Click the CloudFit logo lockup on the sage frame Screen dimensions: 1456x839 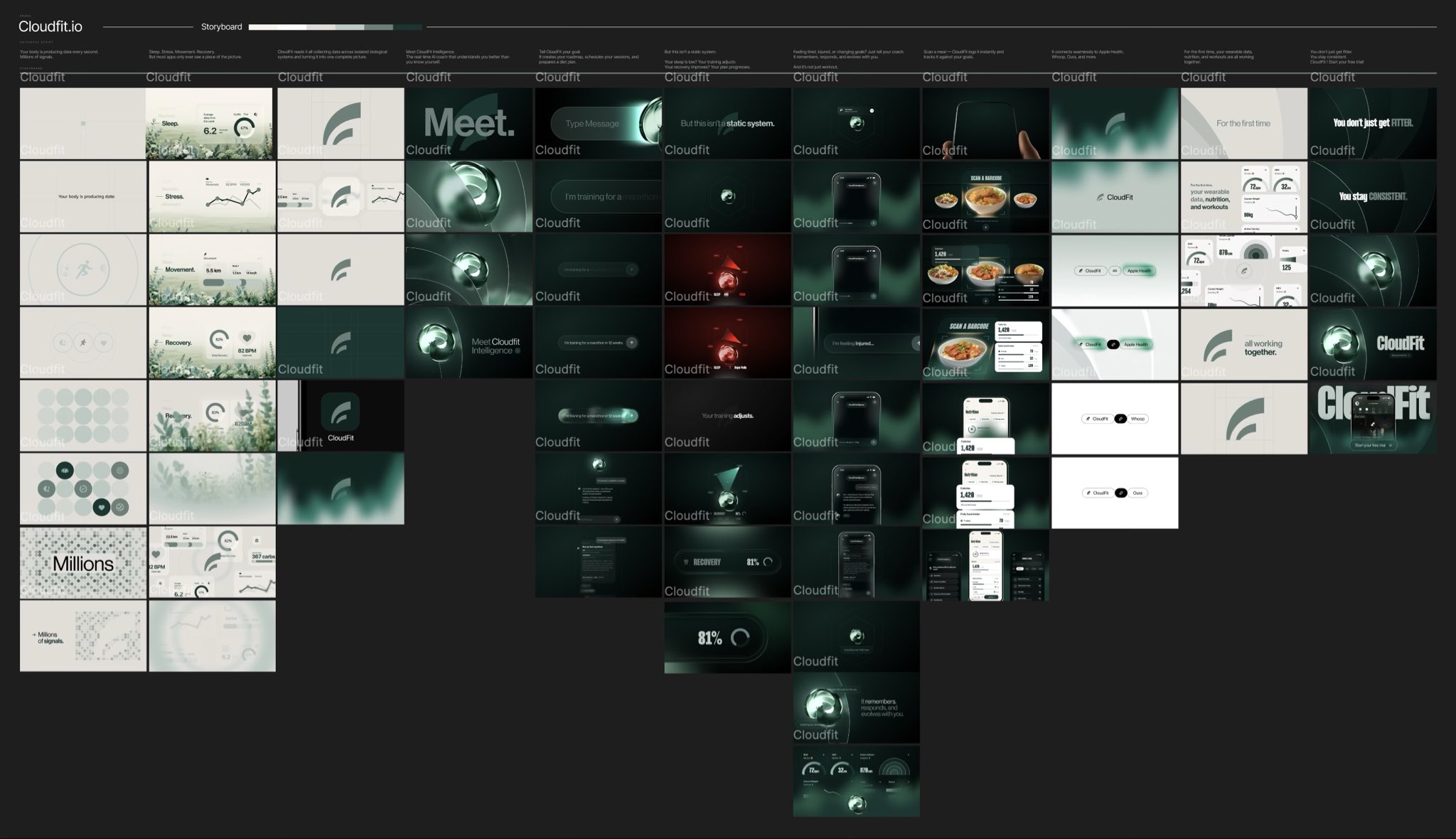click(1114, 197)
